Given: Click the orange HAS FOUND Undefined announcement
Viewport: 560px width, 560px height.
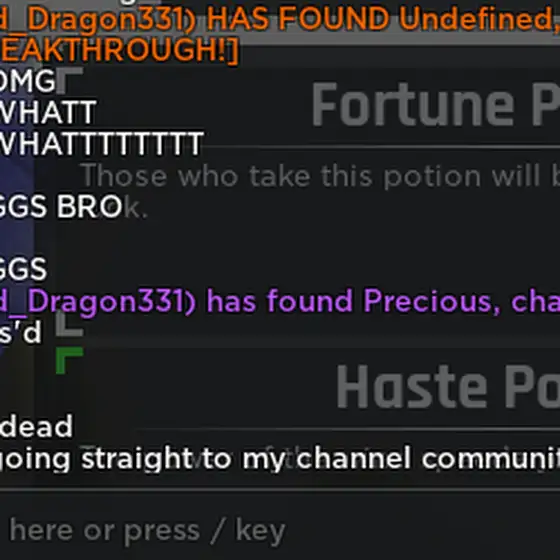Looking at the screenshot, I should point(280,18).
